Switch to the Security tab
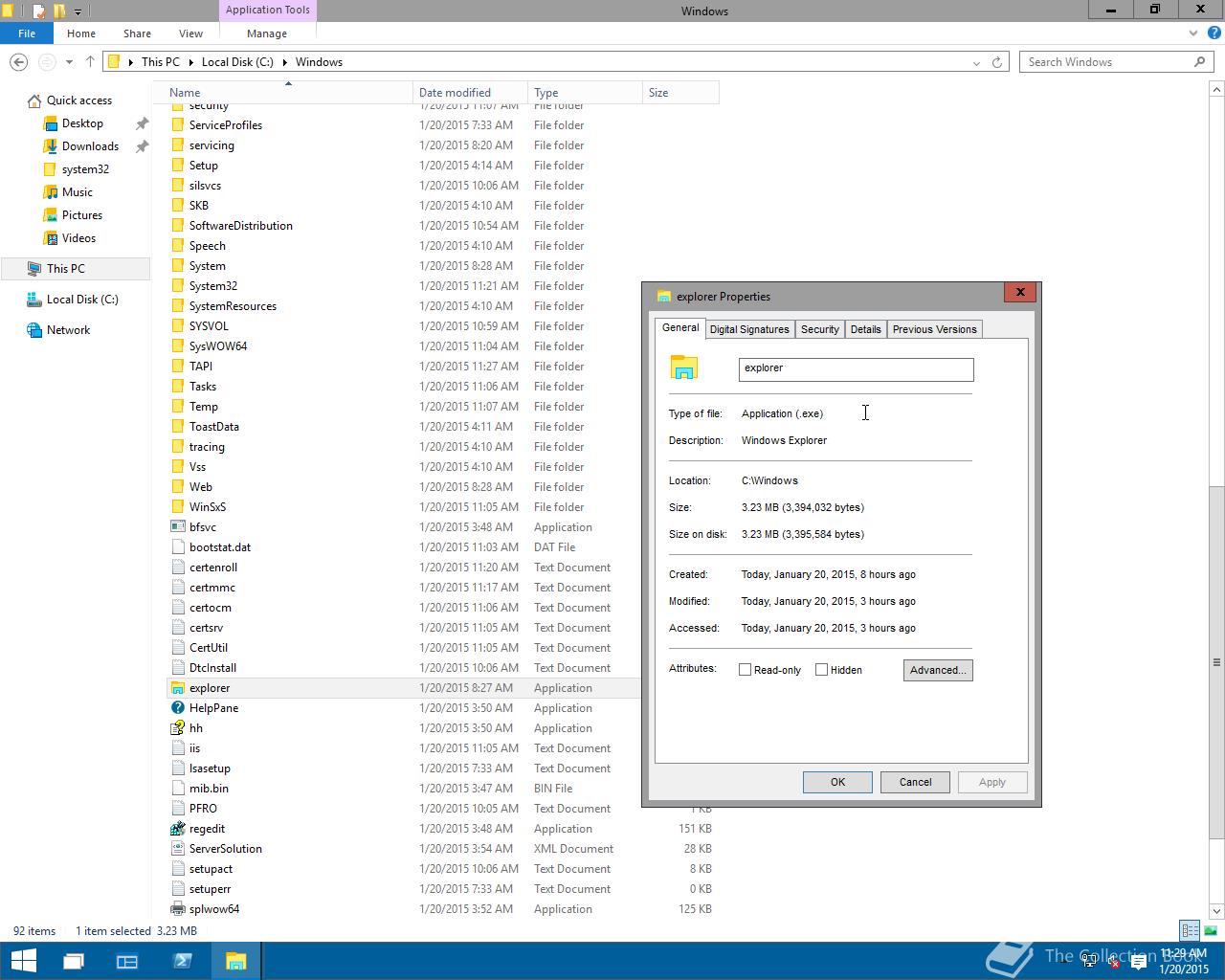 click(x=820, y=329)
